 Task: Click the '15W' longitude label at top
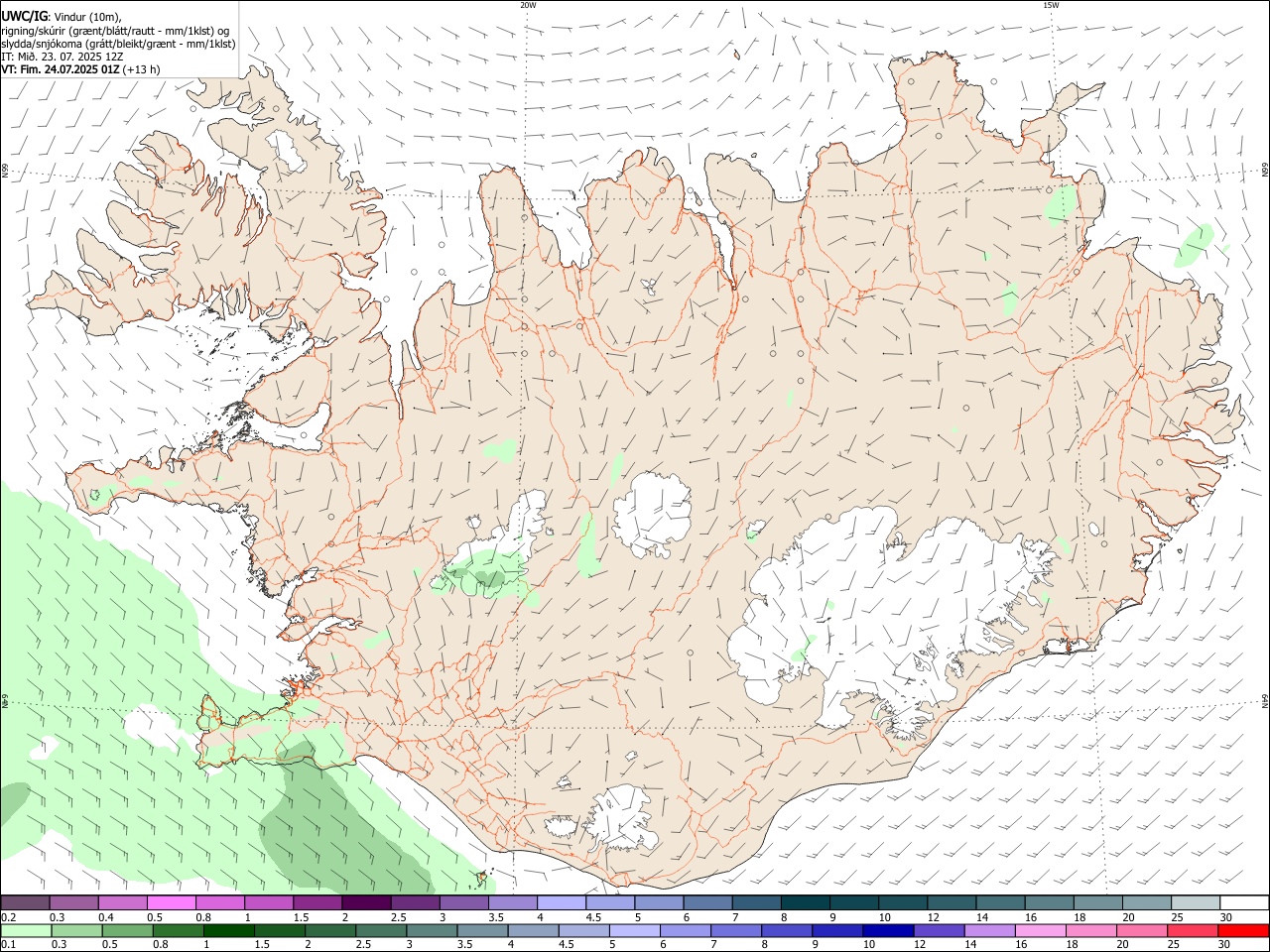click(1051, 5)
